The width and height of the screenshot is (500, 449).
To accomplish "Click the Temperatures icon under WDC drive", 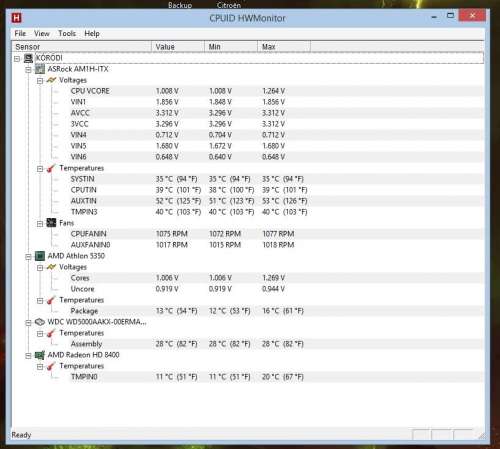I will [51, 333].
